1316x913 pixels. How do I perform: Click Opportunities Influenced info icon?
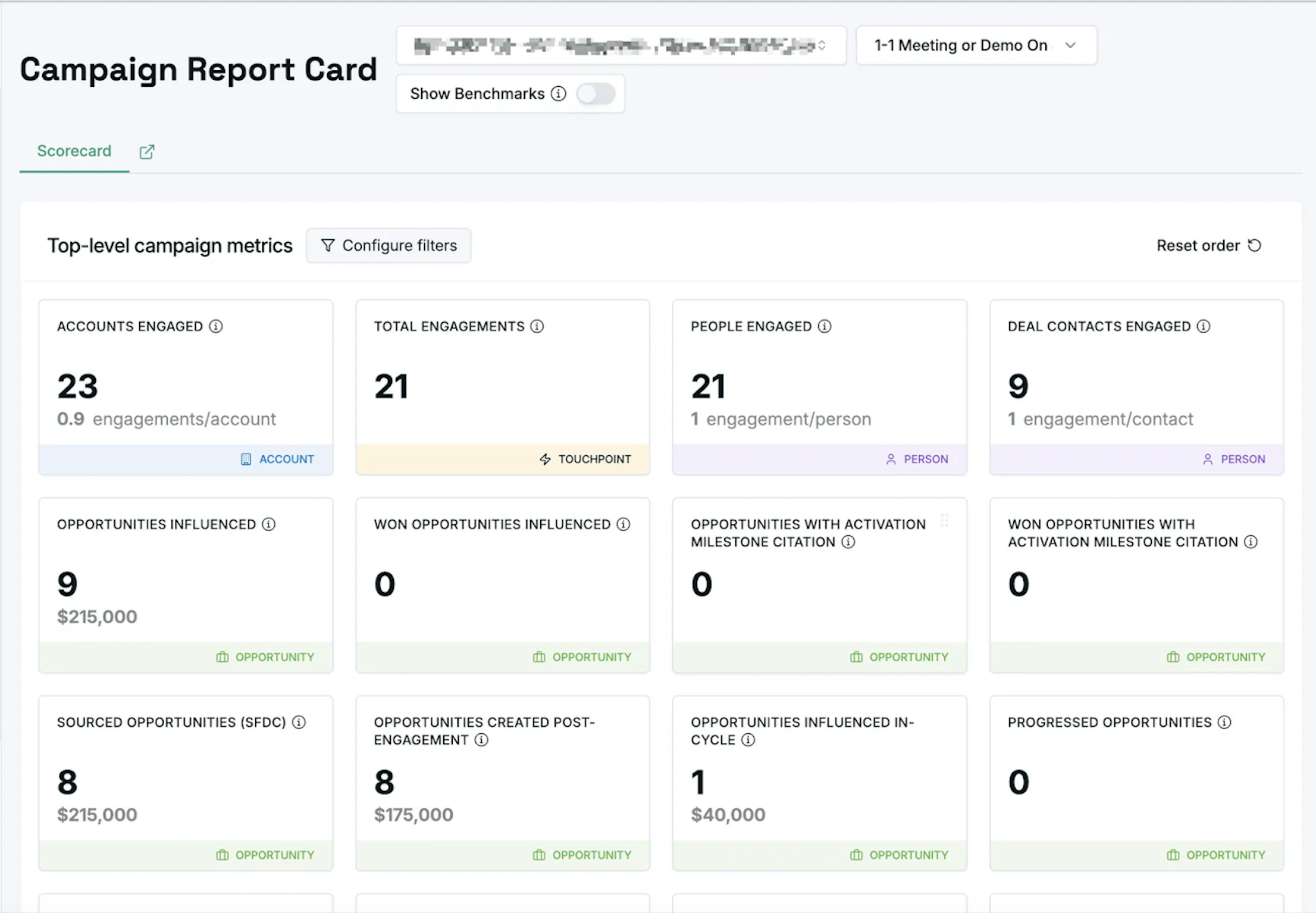click(269, 524)
